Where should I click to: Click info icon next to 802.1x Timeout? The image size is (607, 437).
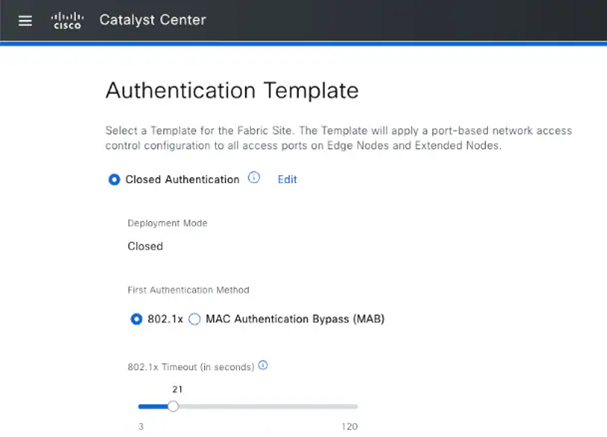(263, 365)
